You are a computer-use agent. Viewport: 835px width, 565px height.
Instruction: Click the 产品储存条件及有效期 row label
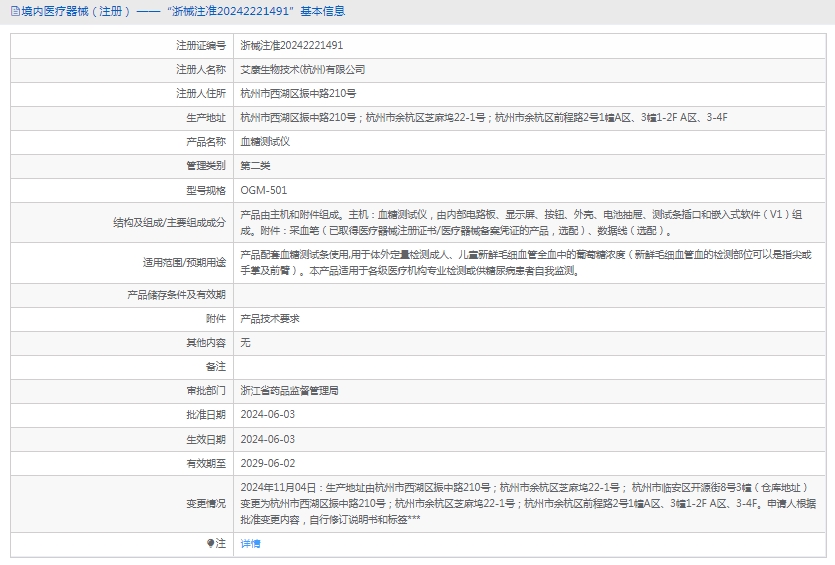coord(176,294)
